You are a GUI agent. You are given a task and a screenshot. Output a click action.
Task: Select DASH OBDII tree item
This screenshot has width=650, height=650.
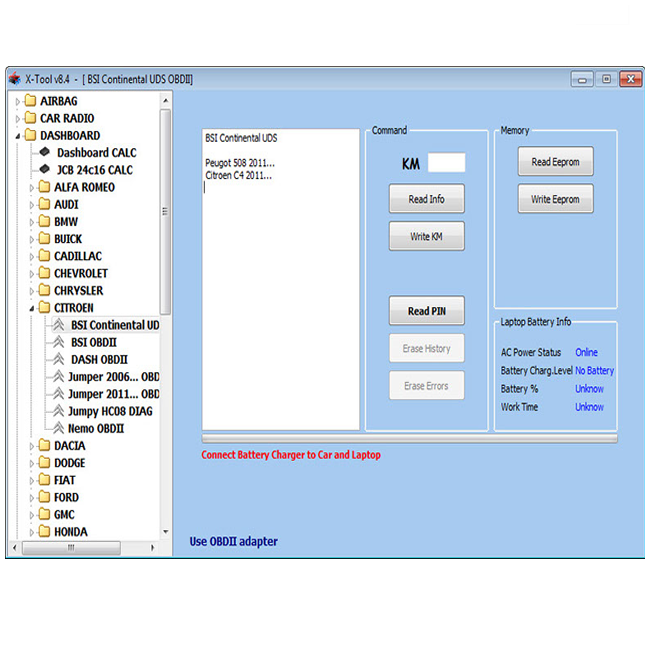[x=99, y=359]
